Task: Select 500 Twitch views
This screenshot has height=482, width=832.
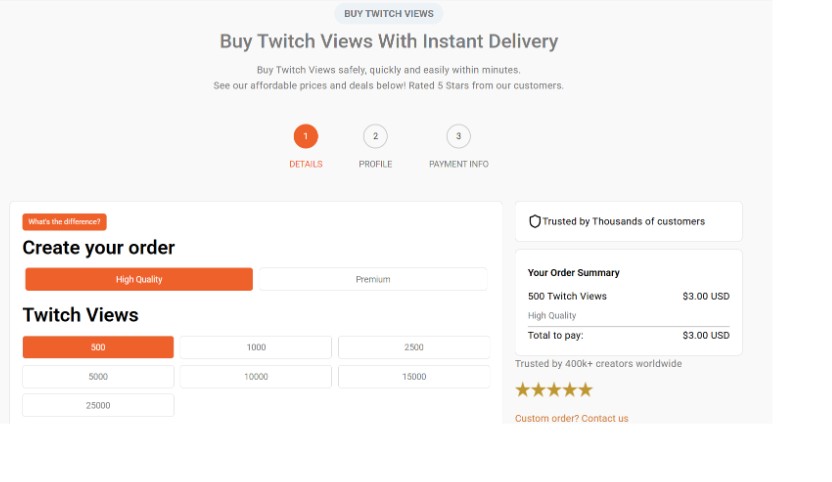Action: [x=98, y=347]
